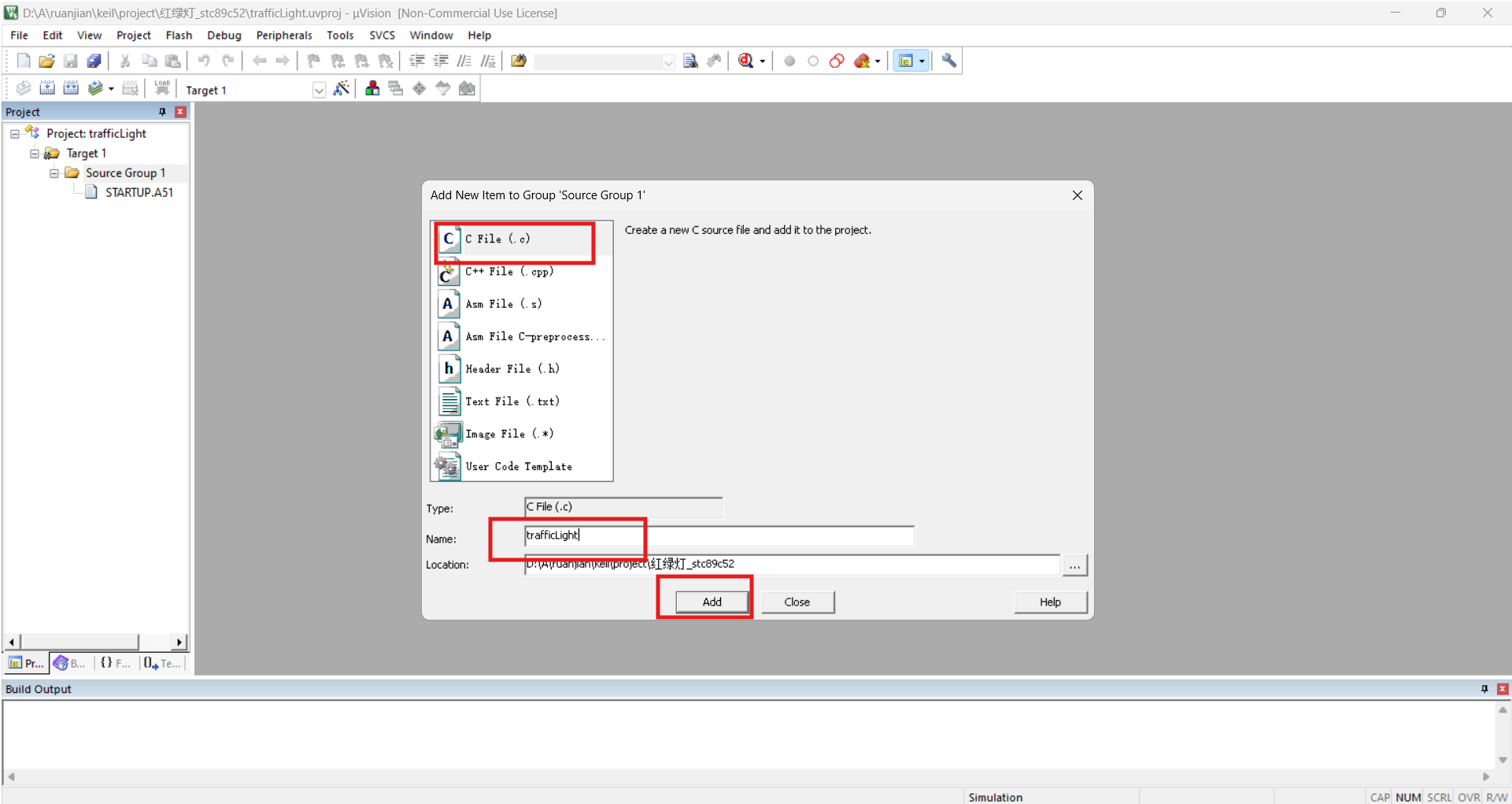The width and height of the screenshot is (1512, 804).
Task: Click the Find in Files icon
Action: click(519, 61)
